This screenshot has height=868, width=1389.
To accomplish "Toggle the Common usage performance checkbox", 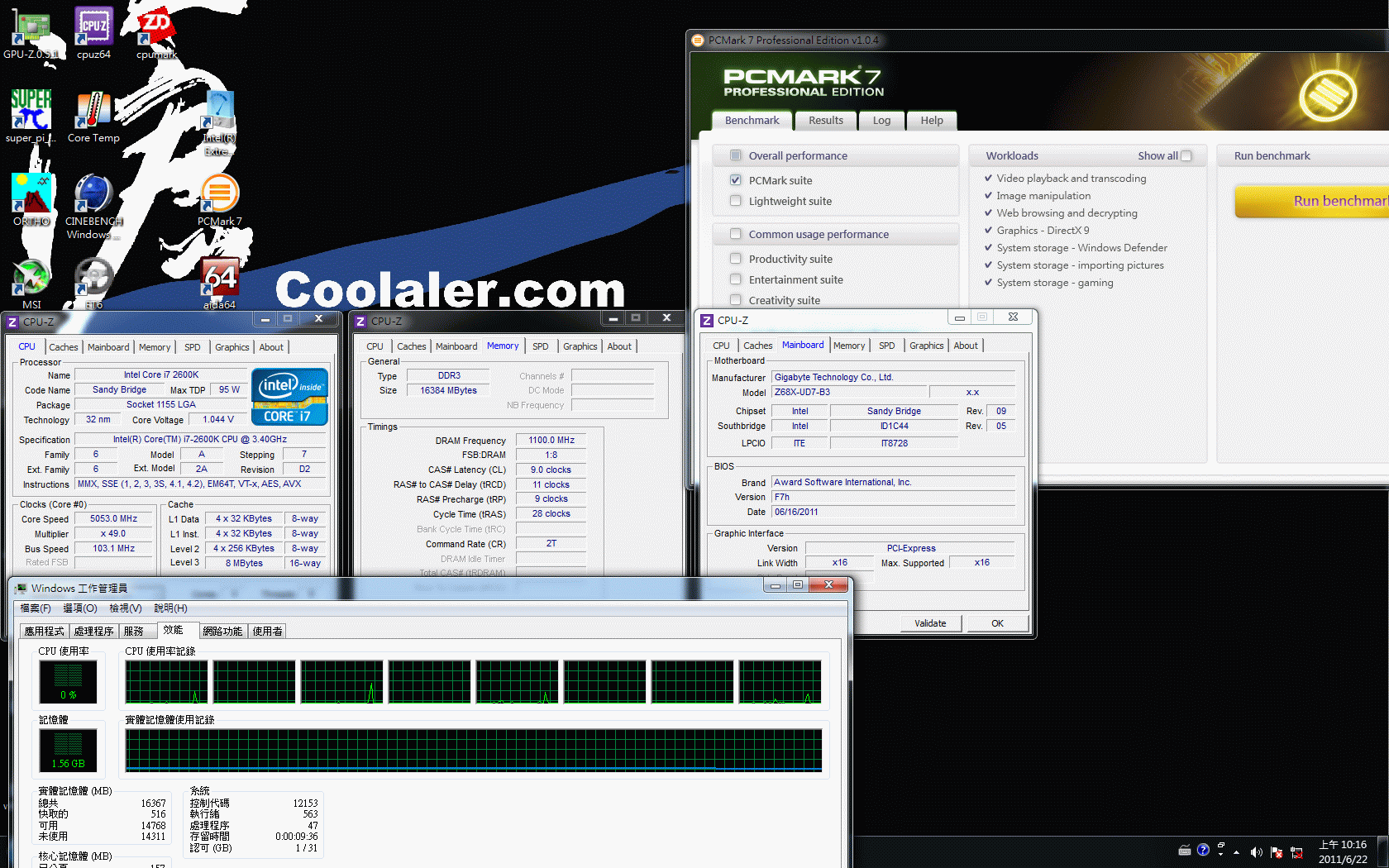I will 736,233.
